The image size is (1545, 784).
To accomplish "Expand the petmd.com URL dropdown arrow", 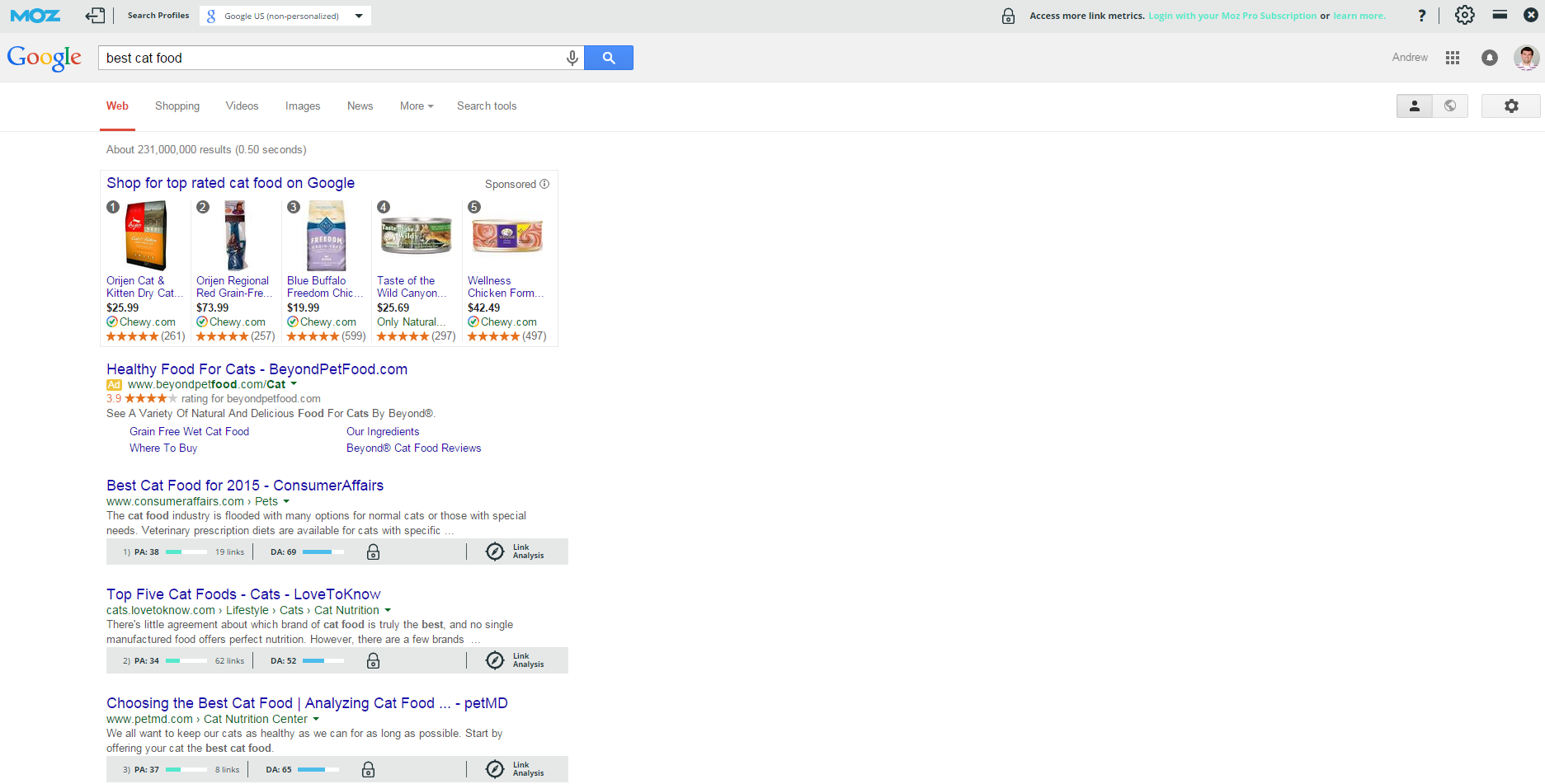I will click(x=316, y=719).
